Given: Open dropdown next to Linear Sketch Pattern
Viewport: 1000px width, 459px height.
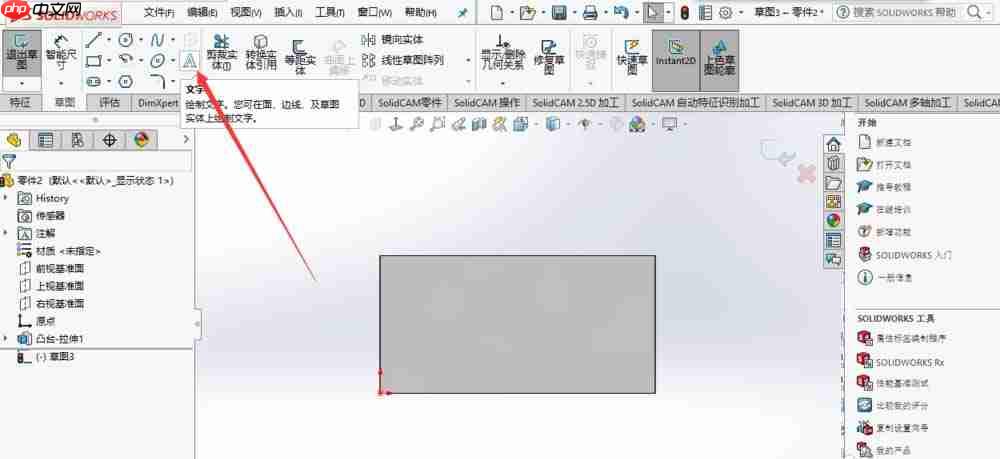Looking at the screenshot, I should pyautogui.click(x=469, y=61).
